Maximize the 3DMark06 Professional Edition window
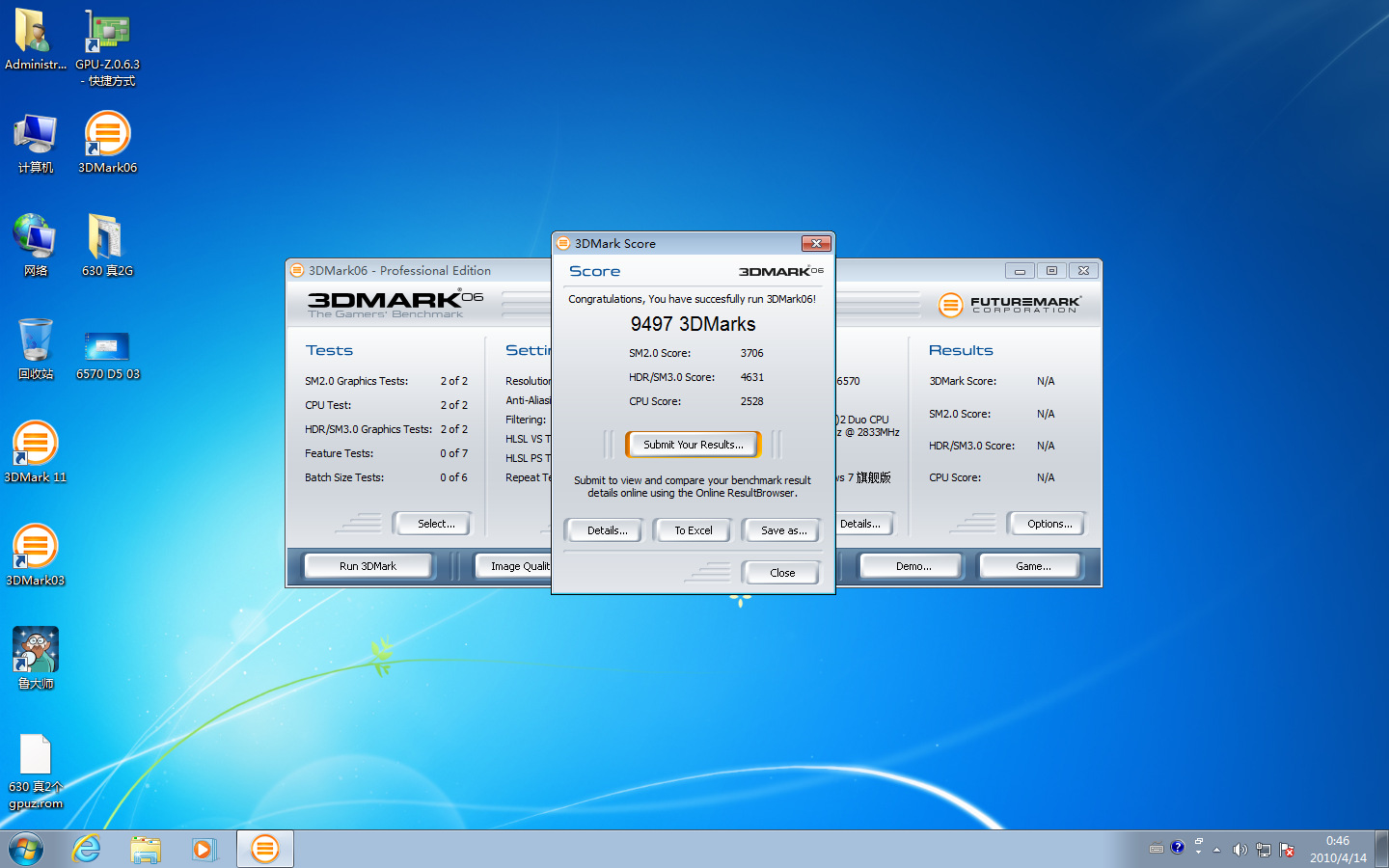This screenshot has width=1389, height=868. (x=1051, y=271)
